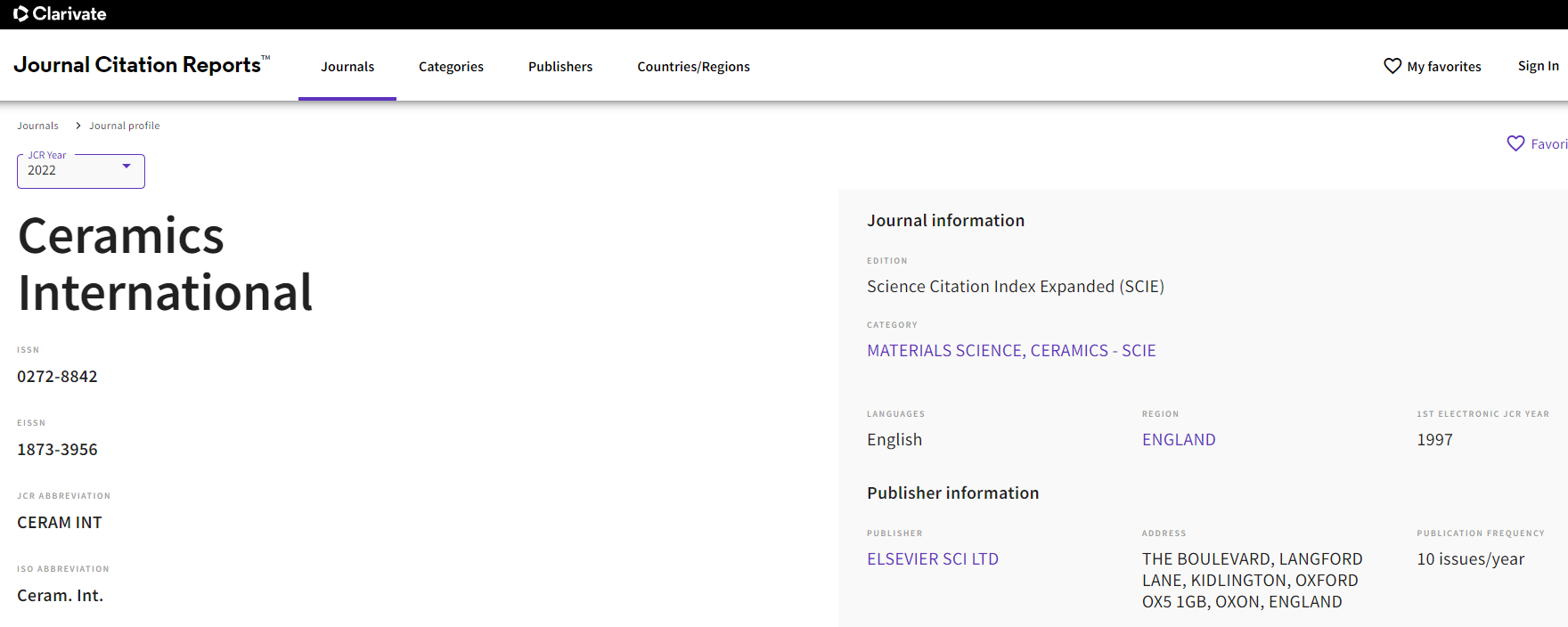1568x627 pixels.
Task: Click the Ceramics International journal title
Action: [x=165, y=265]
